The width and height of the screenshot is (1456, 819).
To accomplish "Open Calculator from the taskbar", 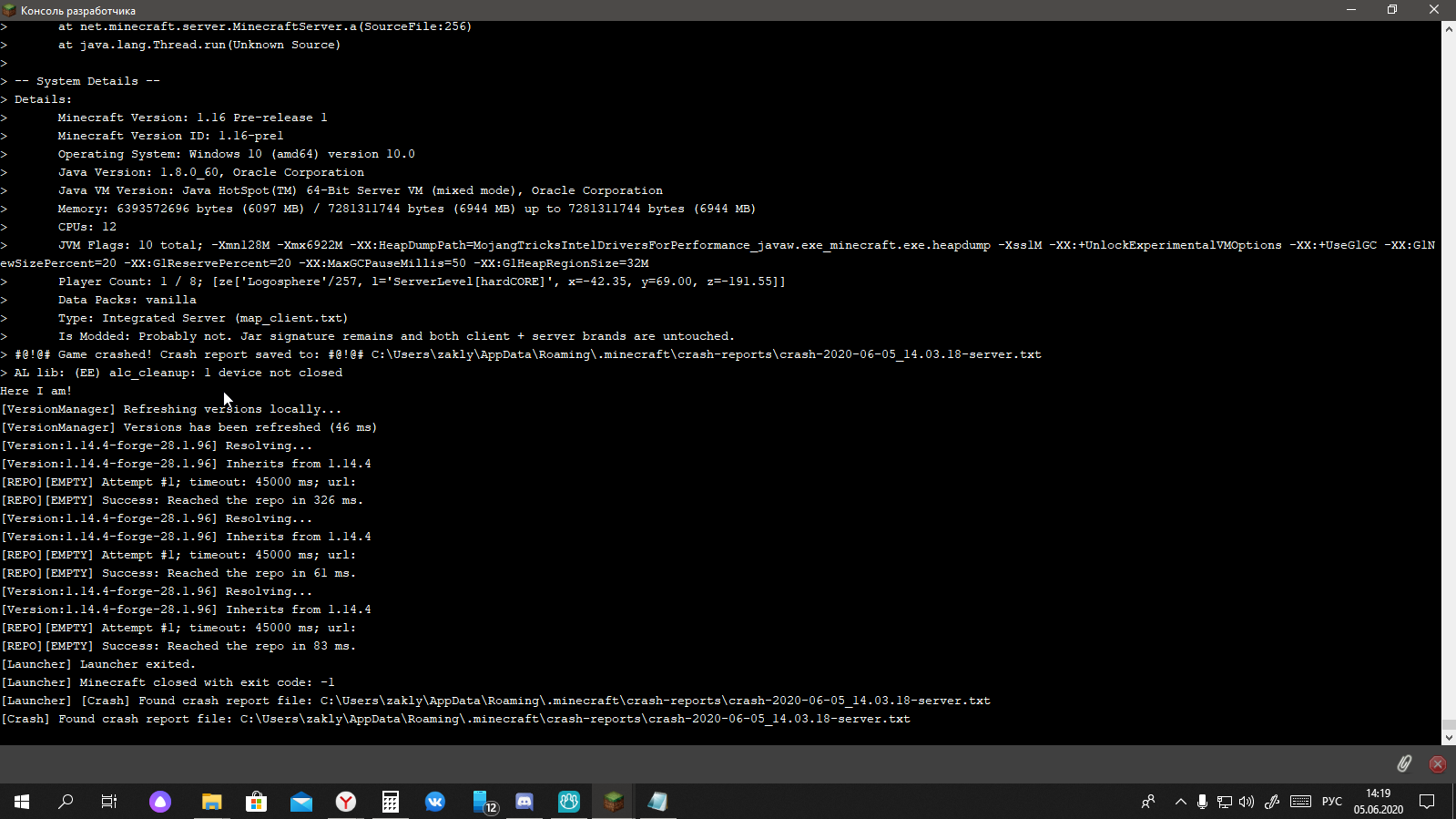I will 391,802.
